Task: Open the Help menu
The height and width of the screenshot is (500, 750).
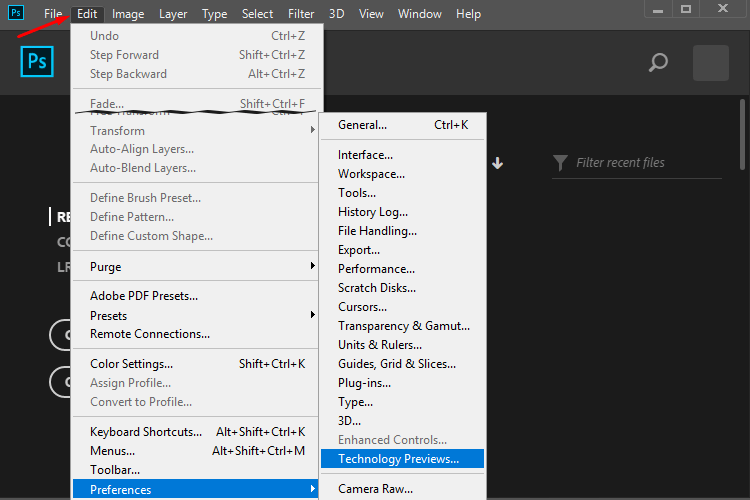Action: 468,14
